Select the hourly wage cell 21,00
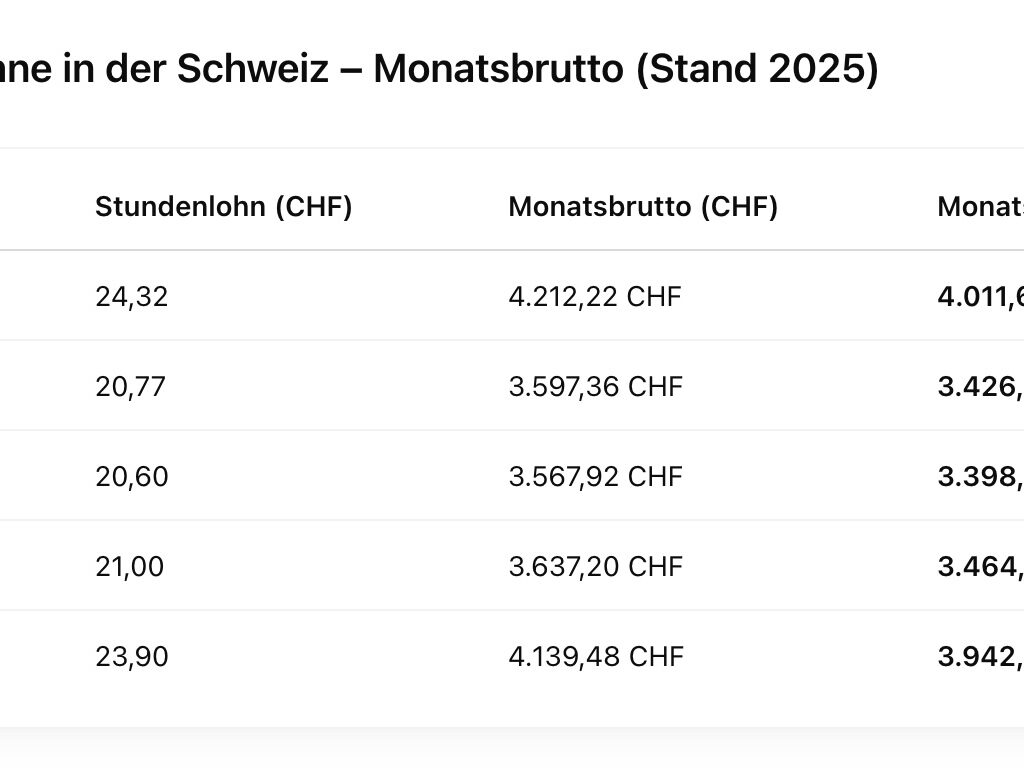 coord(130,567)
